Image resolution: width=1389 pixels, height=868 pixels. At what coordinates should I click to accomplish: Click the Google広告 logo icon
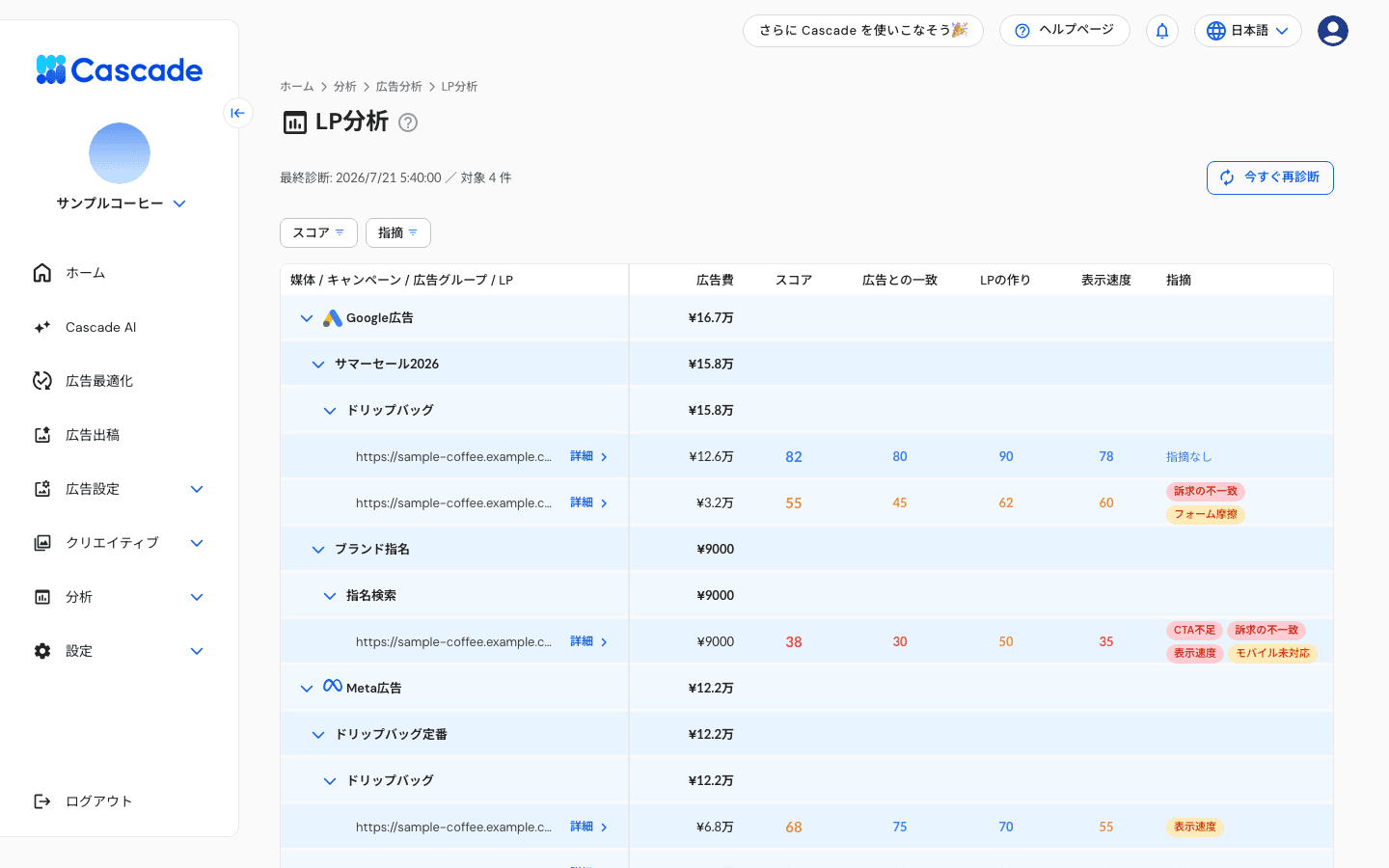pos(333,318)
